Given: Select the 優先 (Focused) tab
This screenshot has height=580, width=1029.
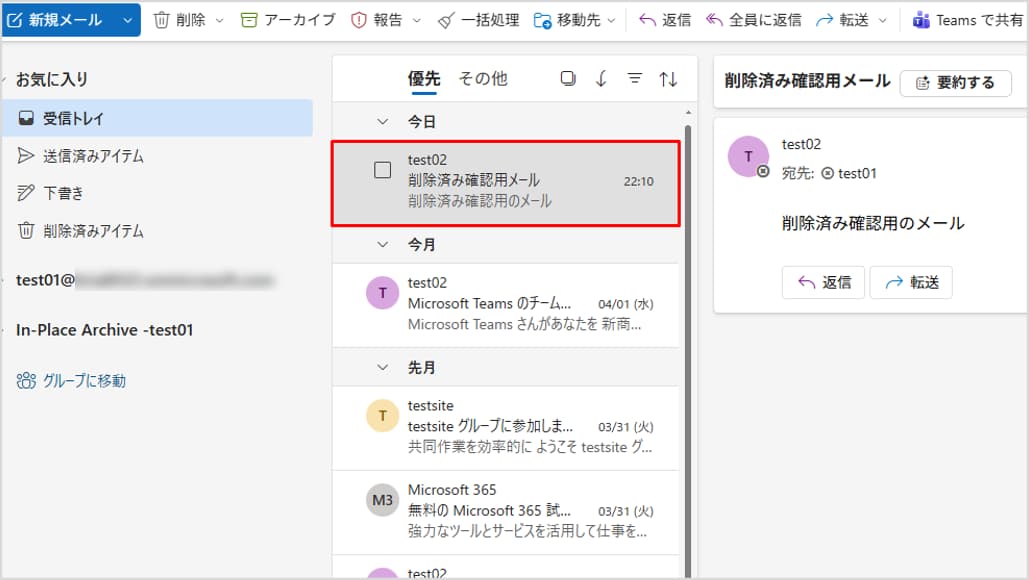Looking at the screenshot, I should click(x=423, y=79).
